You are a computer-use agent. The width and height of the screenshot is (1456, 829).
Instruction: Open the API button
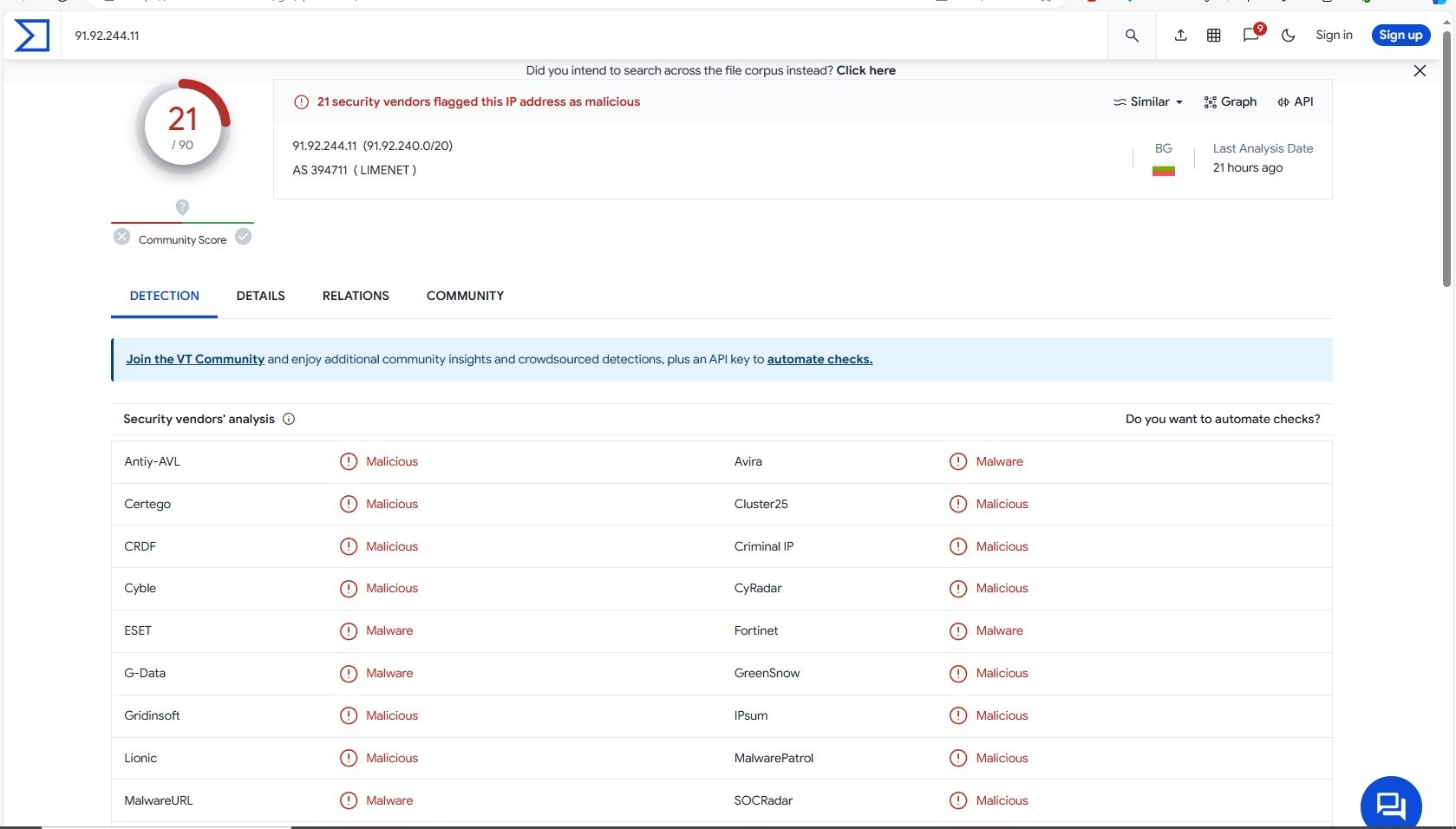[1295, 101]
